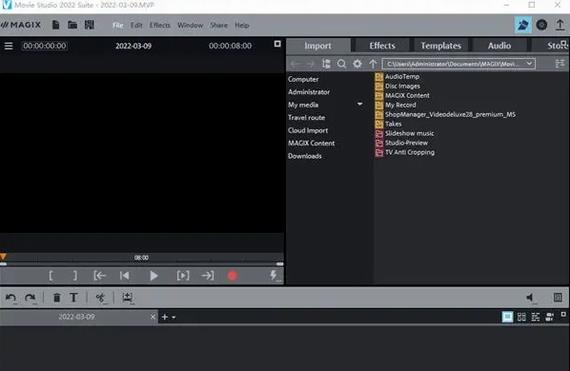Add a title with the T icon
The height and width of the screenshot is (371, 570).
[74, 298]
